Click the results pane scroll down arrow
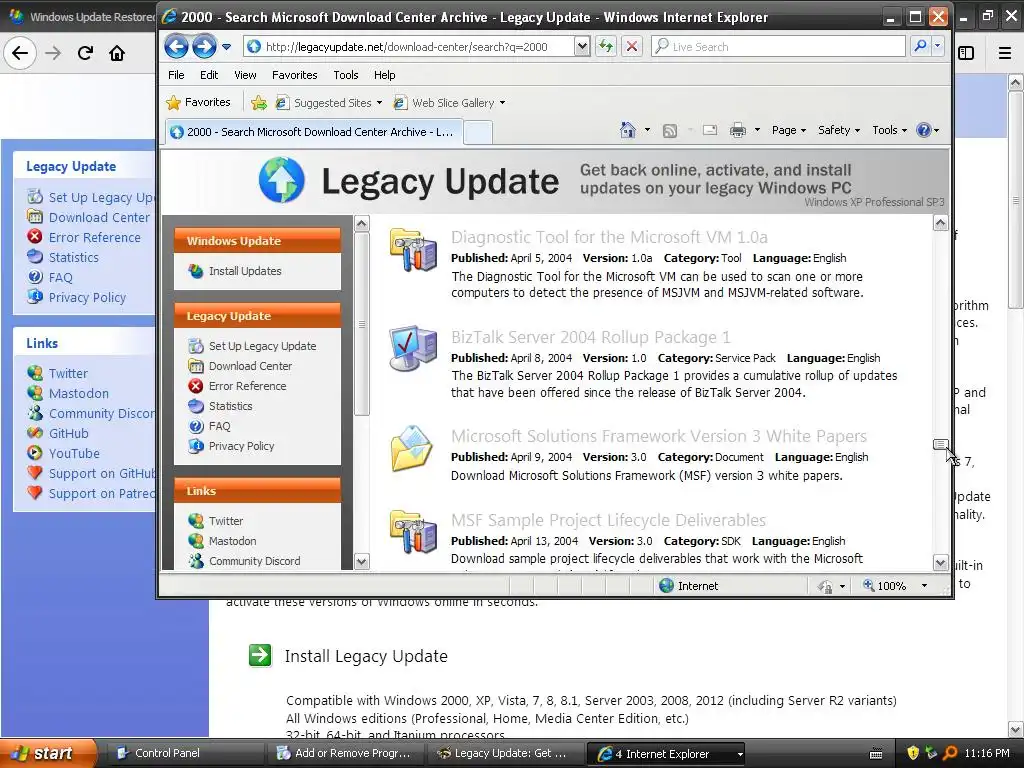Viewport: 1024px width, 768px height. click(x=940, y=562)
